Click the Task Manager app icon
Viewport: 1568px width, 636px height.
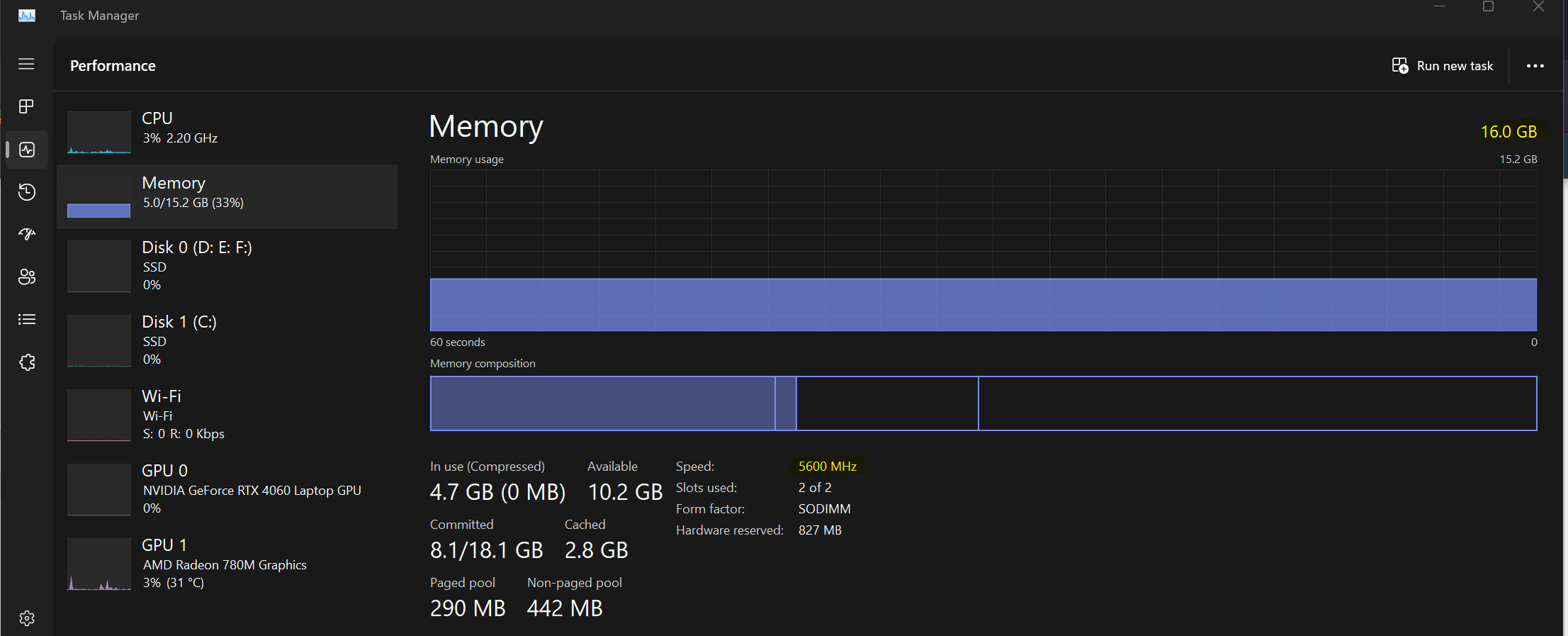27,16
